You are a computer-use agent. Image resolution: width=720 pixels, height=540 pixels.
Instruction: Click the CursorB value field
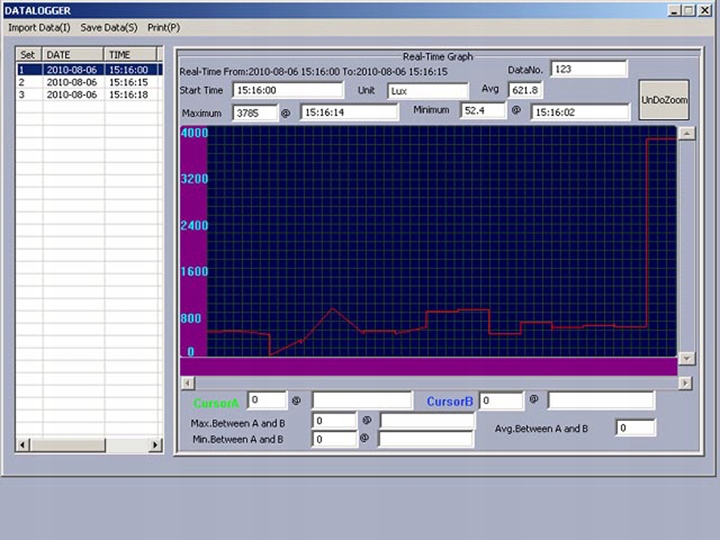500,400
